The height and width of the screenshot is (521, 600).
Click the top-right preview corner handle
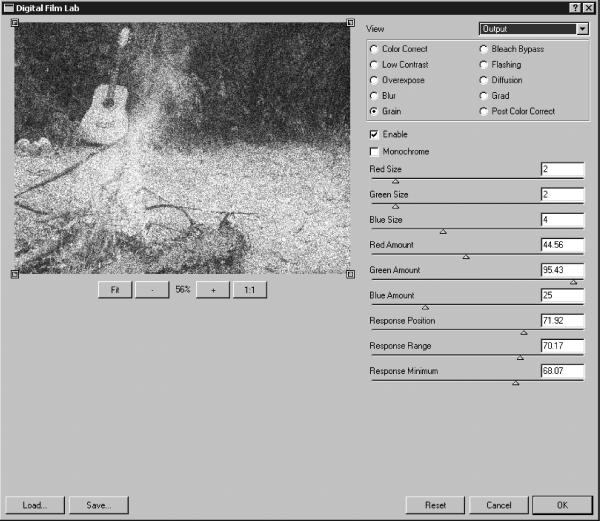point(350,23)
